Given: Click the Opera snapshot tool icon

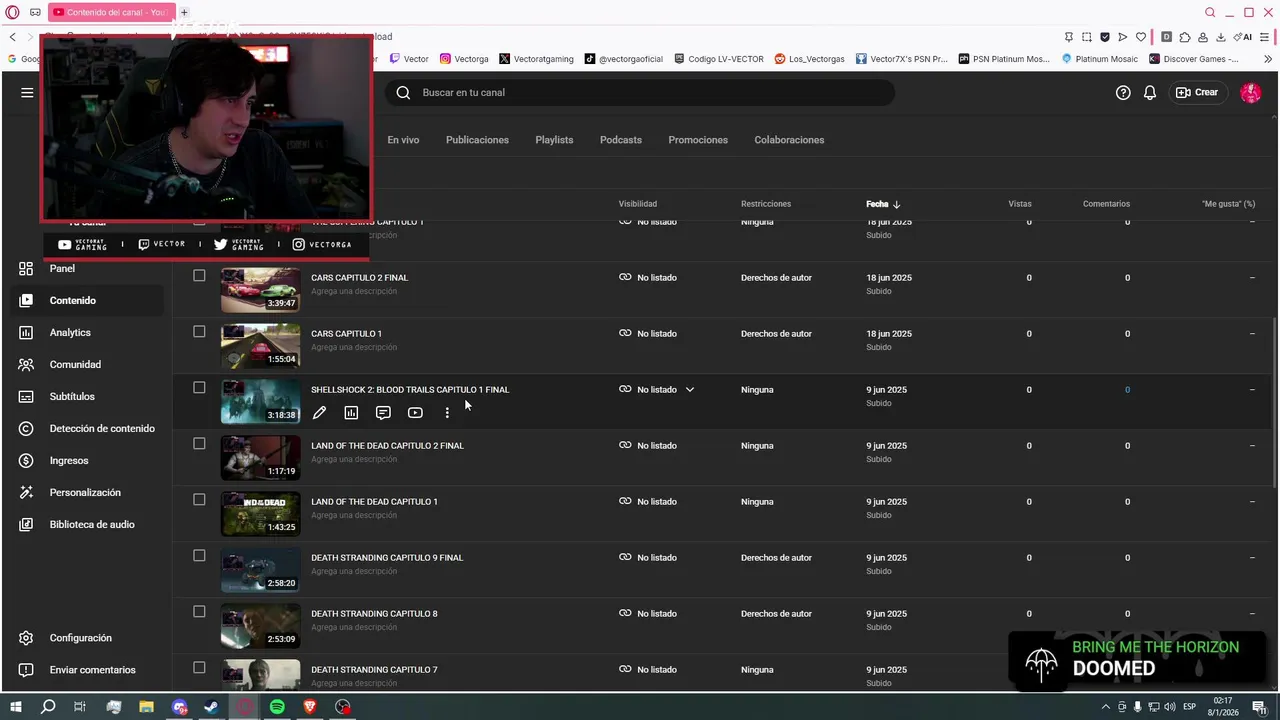Looking at the screenshot, I should pyautogui.click(x=1087, y=37).
